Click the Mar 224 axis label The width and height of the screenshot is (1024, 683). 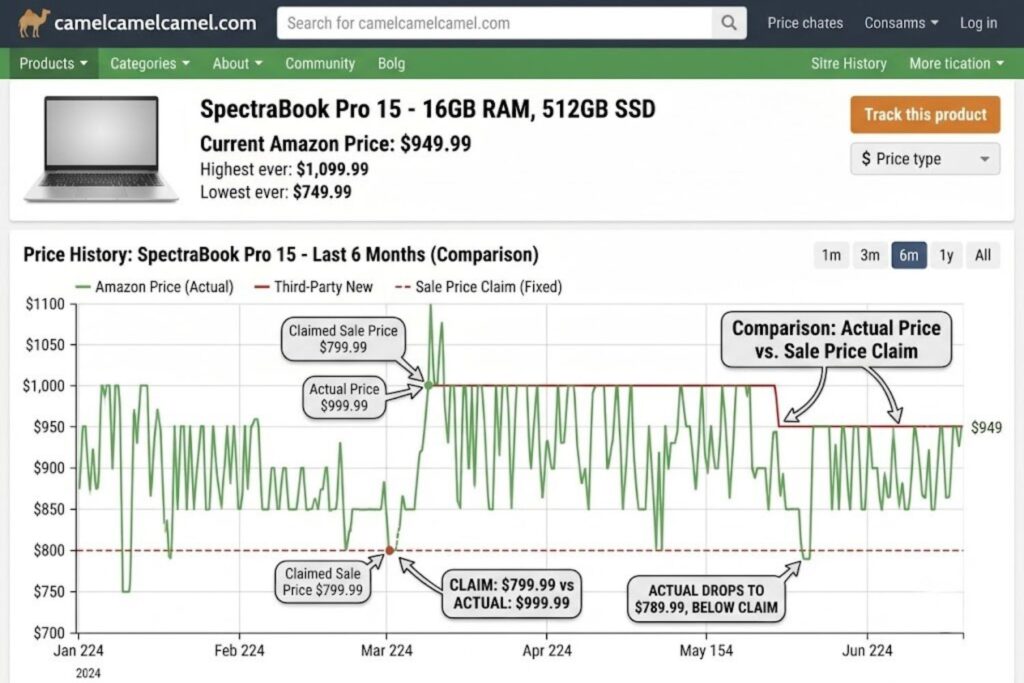pyautogui.click(x=387, y=650)
